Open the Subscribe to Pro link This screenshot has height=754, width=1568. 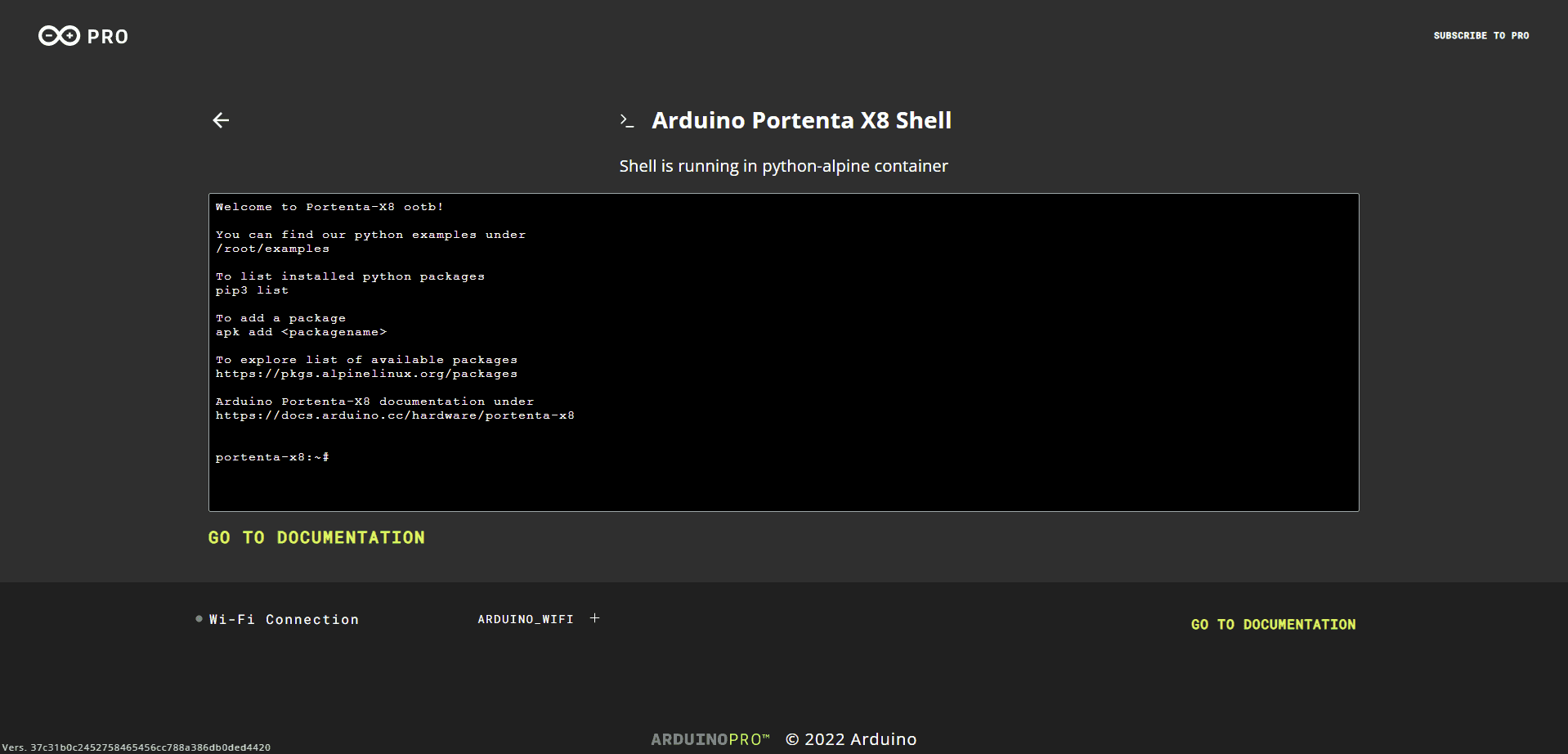[1481, 36]
